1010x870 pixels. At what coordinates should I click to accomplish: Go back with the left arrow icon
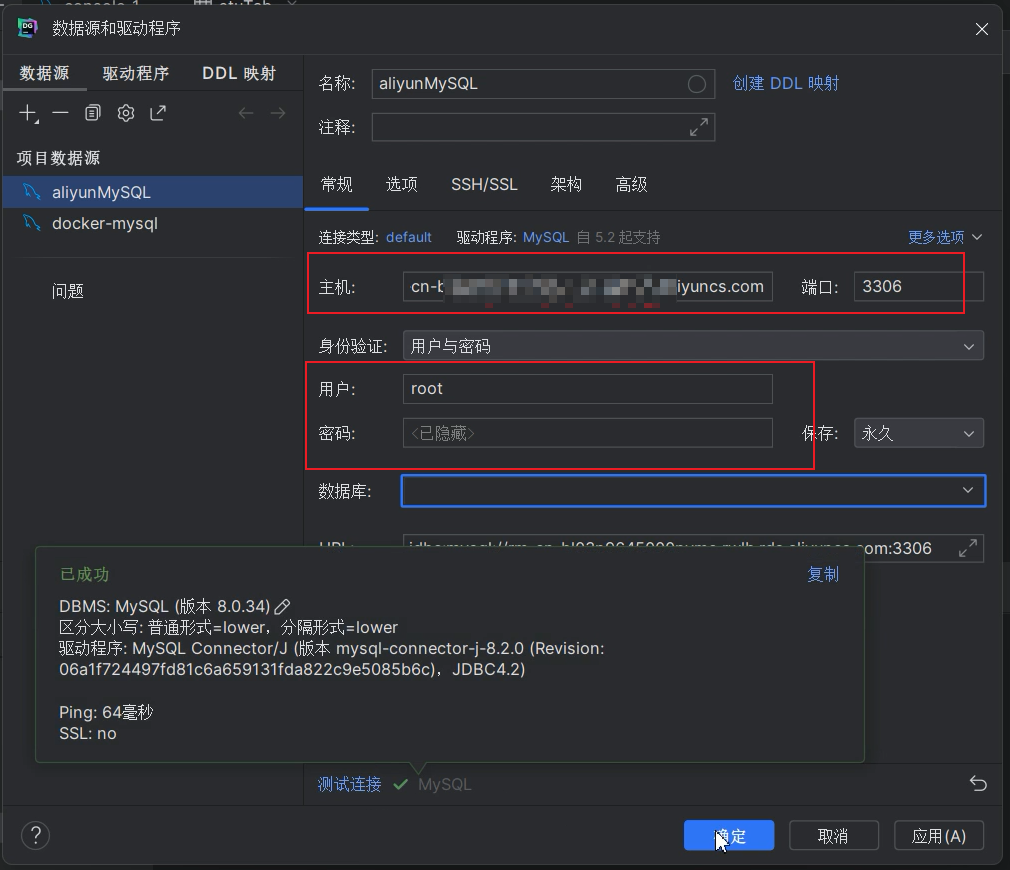pyautogui.click(x=245, y=113)
